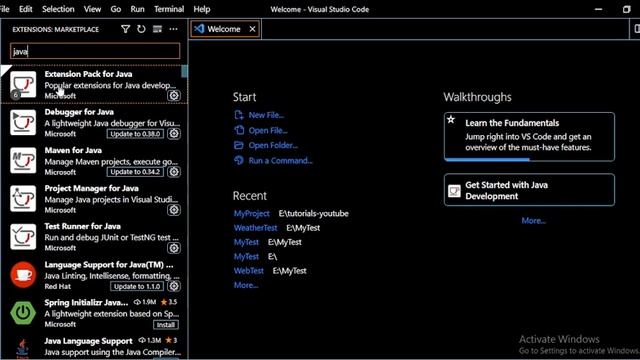Image resolution: width=640 pixels, height=360 pixels.
Task: Click the Debugger for Java extension icon
Action: click(x=23, y=122)
